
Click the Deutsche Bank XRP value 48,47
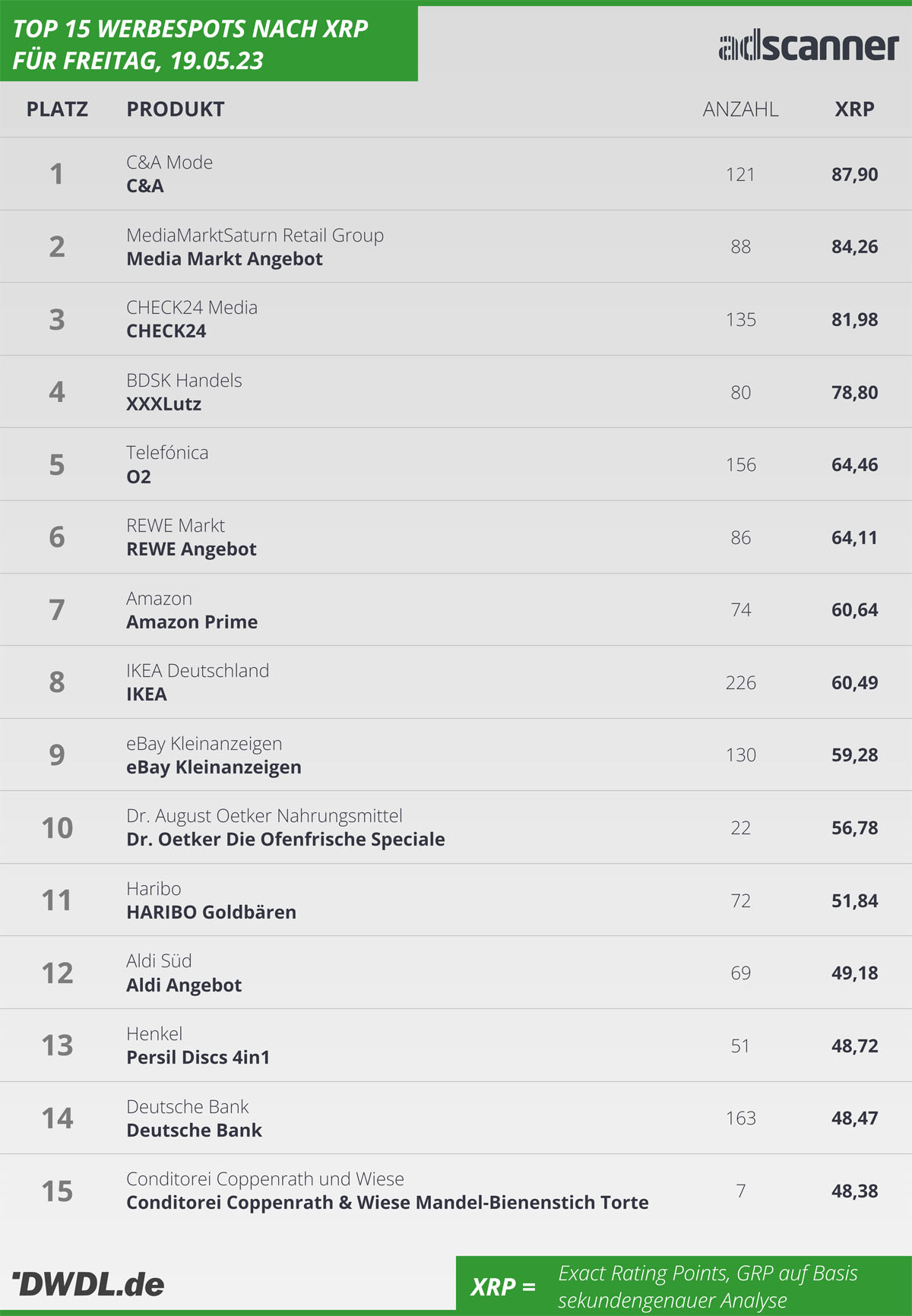854,1118
